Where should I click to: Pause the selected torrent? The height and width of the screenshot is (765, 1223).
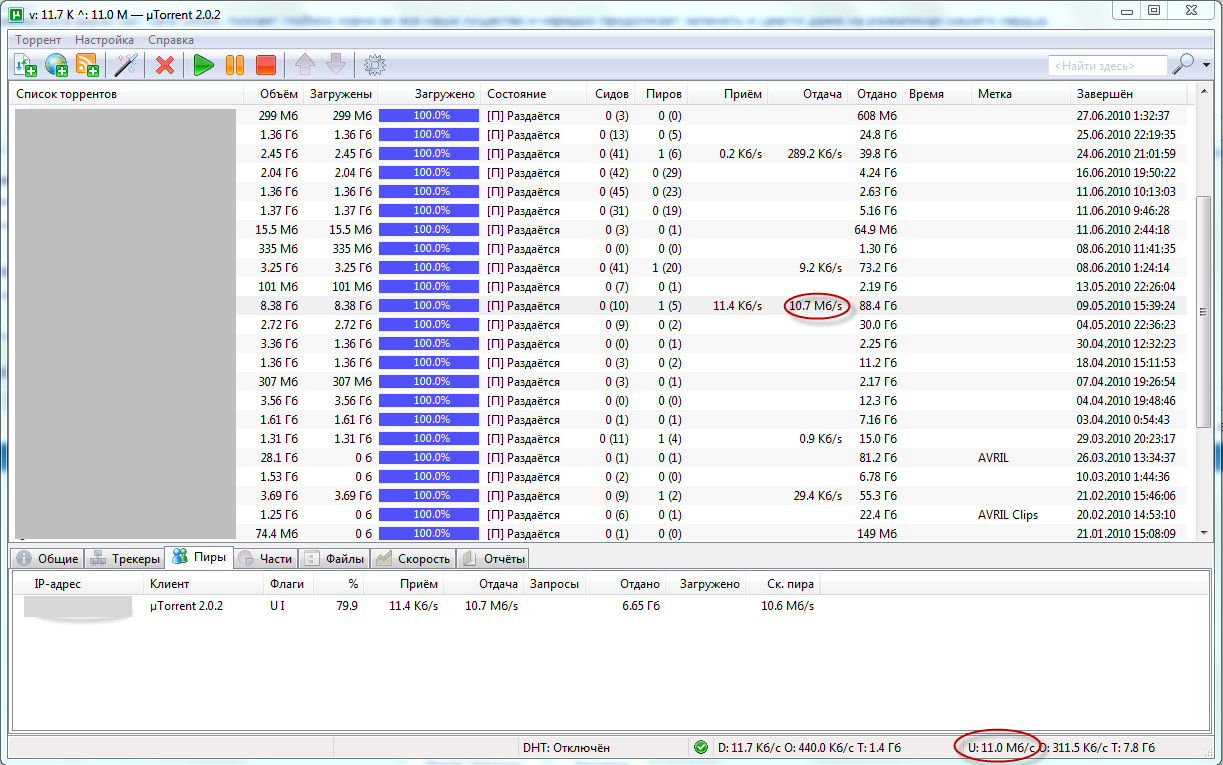click(234, 65)
